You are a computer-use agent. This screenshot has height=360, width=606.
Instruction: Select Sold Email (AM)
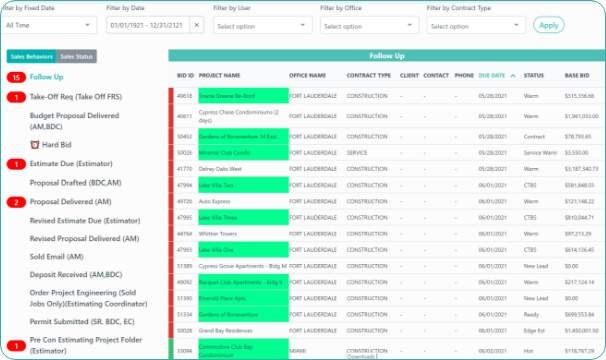pyautogui.click(x=56, y=257)
